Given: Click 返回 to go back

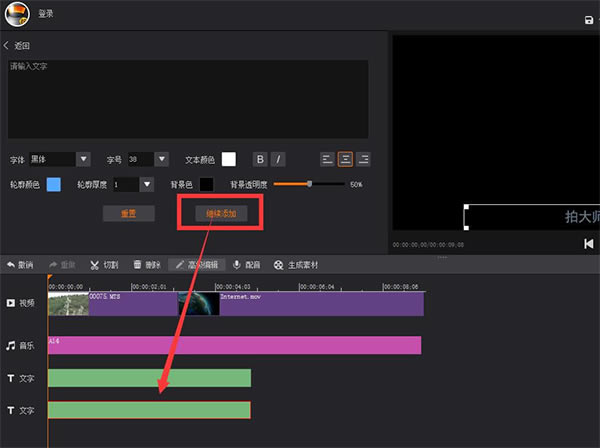Looking at the screenshot, I should tap(17, 46).
